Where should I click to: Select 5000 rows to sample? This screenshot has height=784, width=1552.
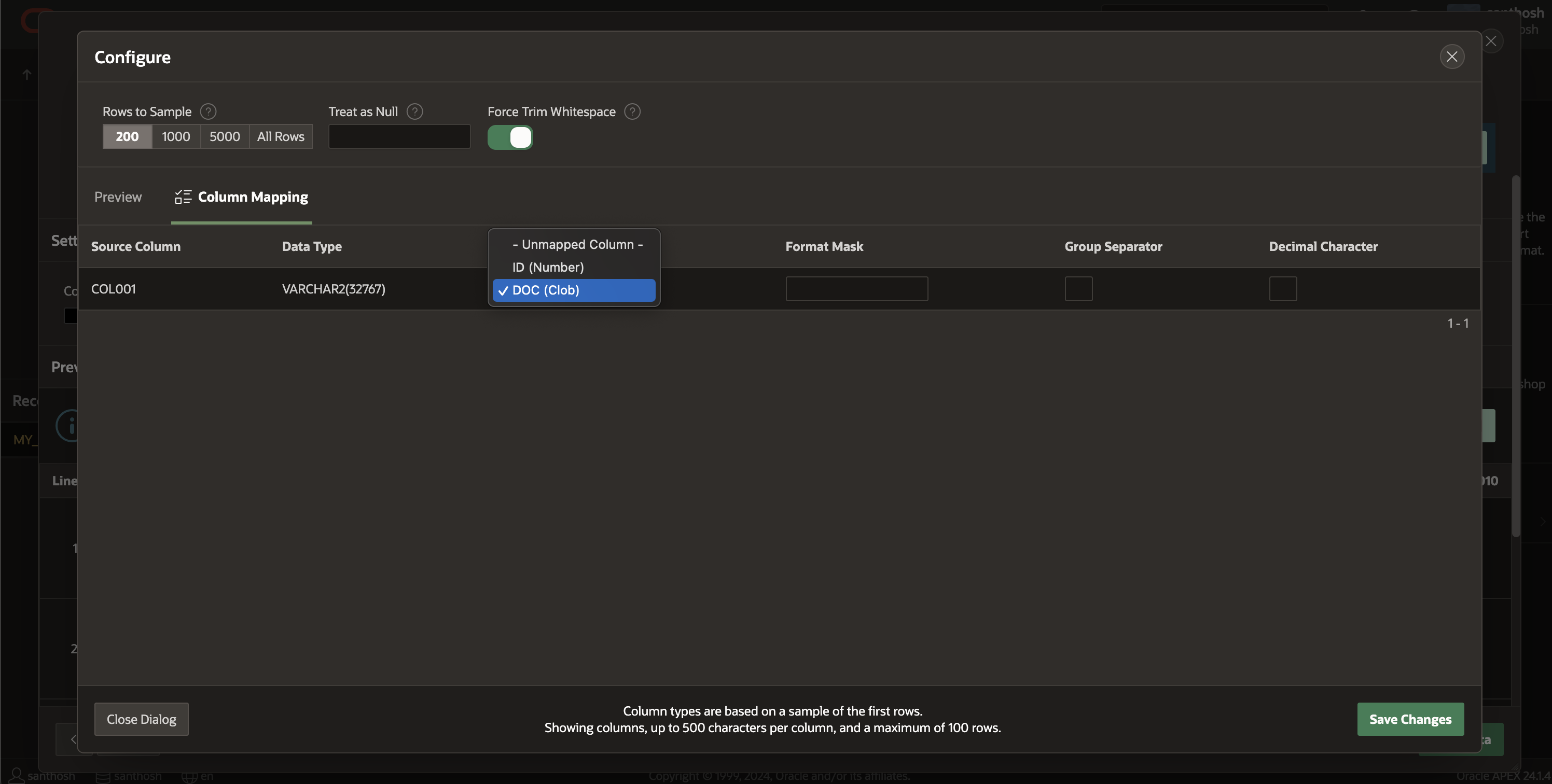point(224,137)
